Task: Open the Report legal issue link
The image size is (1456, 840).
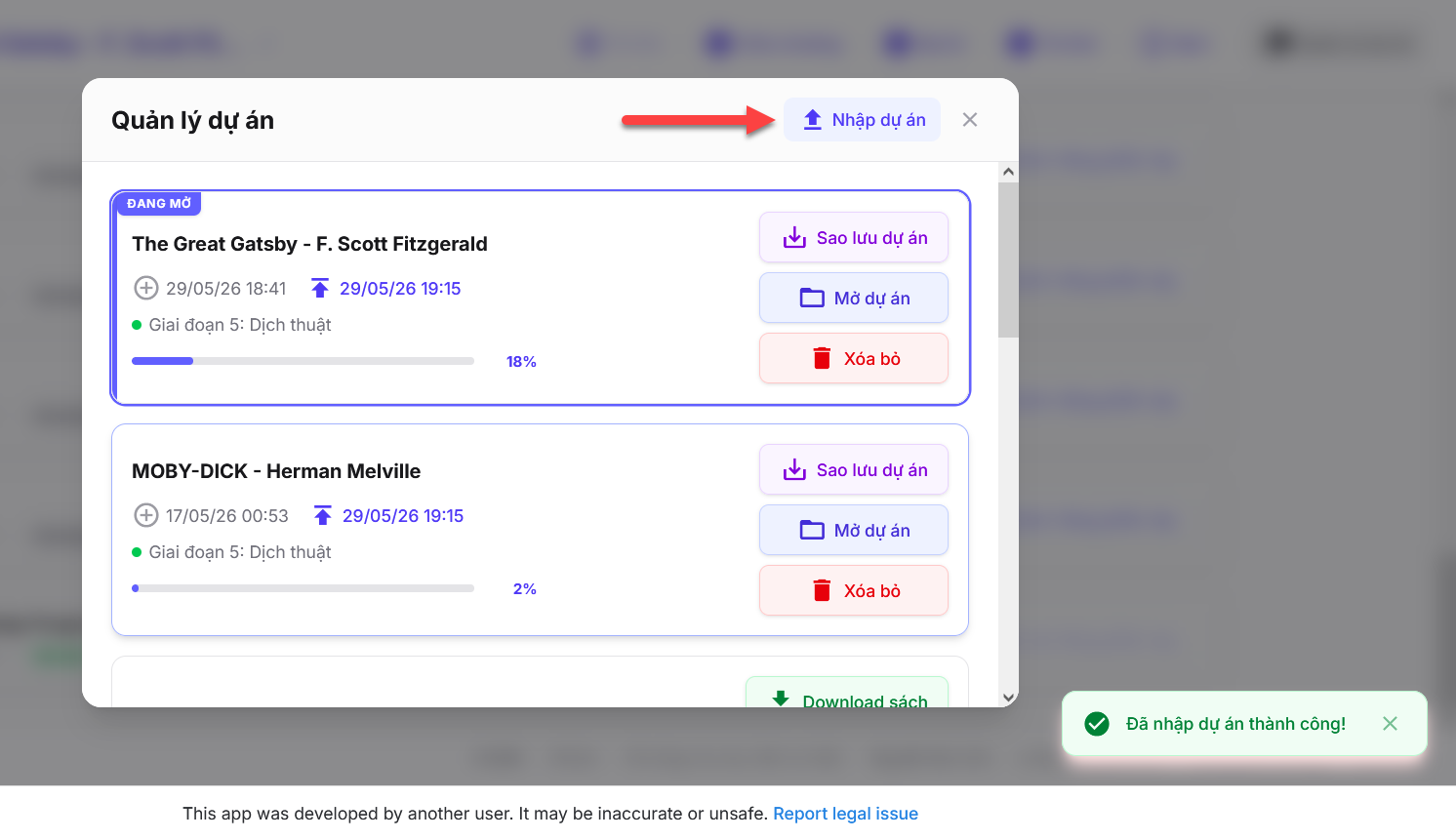Action: coord(845,814)
